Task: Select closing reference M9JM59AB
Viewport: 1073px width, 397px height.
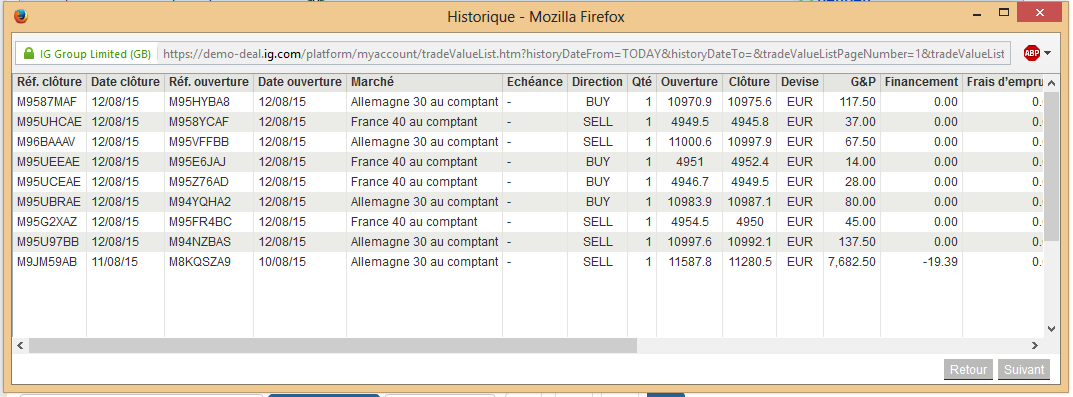Action: pyautogui.click(x=47, y=261)
